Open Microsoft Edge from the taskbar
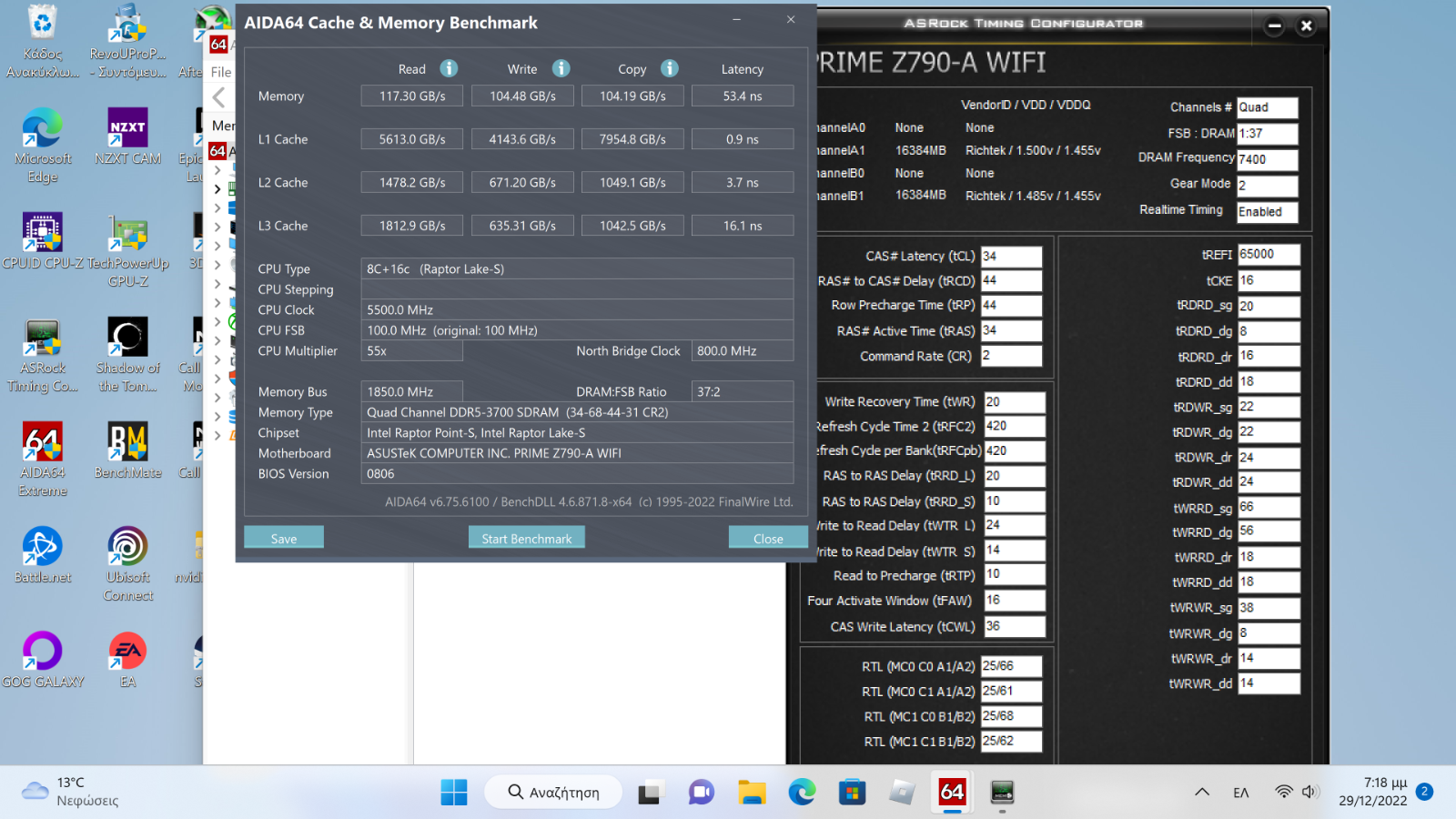The height and width of the screenshot is (819, 1456). (x=802, y=792)
